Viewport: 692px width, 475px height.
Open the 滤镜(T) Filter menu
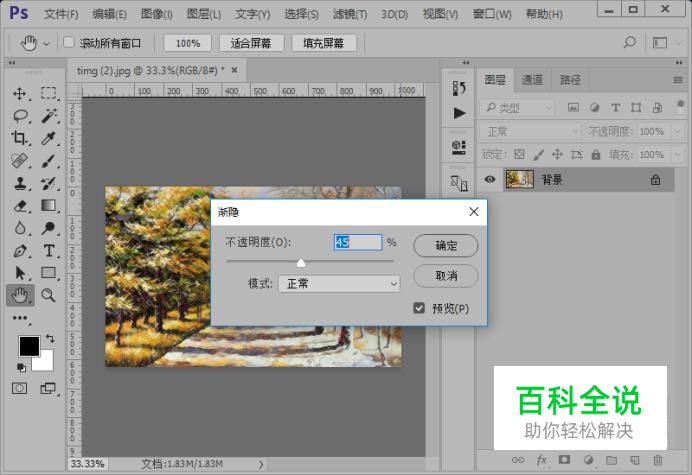pos(350,14)
